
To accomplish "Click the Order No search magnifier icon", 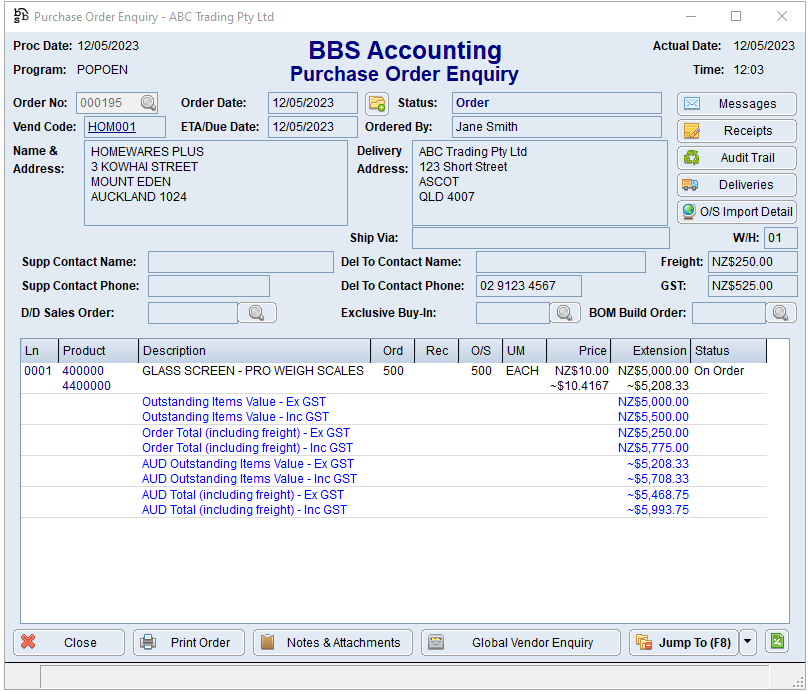I will coord(148,103).
